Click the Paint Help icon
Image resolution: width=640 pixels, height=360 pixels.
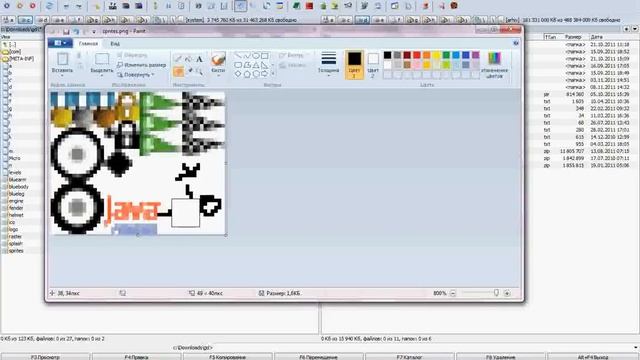(x=516, y=43)
